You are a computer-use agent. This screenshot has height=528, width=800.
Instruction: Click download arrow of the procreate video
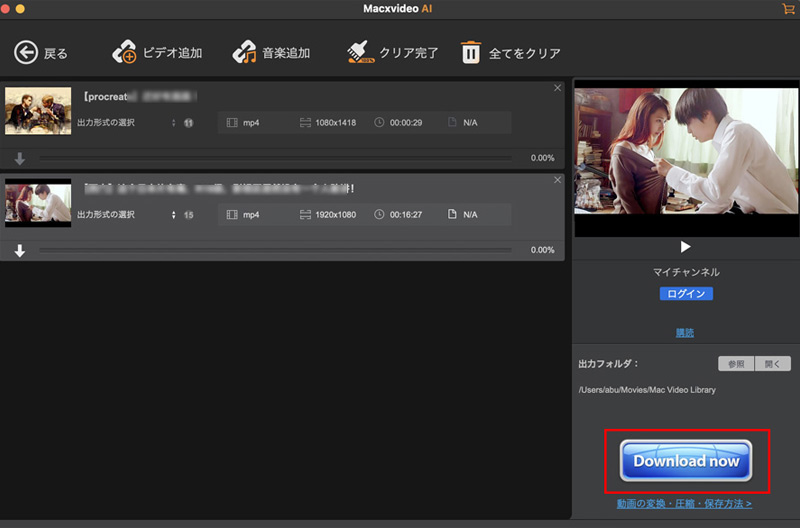(x=20, y=159)
